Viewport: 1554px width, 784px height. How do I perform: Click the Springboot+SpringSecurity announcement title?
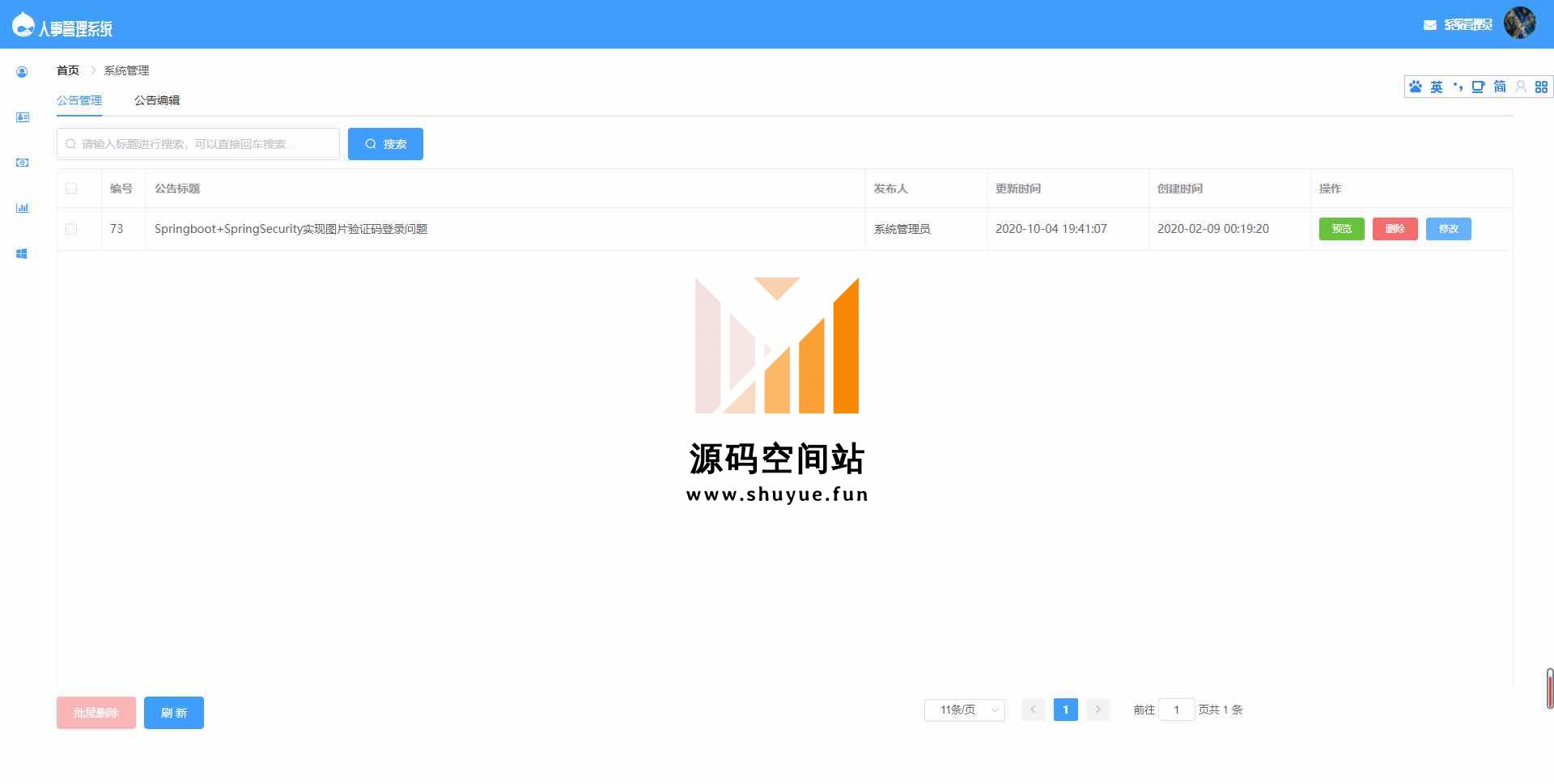(291, 229)
